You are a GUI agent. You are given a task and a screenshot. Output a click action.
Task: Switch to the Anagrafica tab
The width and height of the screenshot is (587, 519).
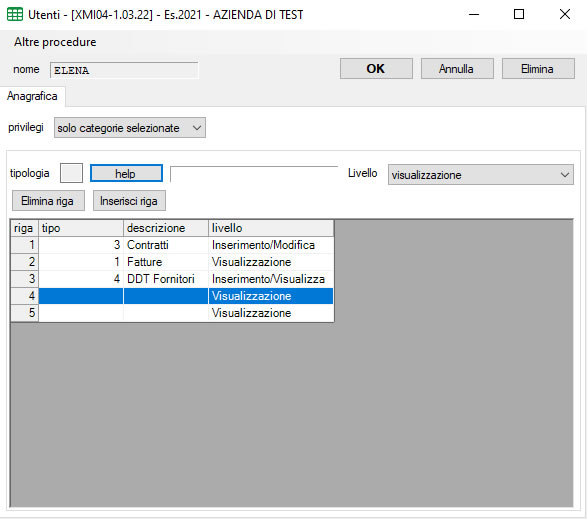(32, 96)
